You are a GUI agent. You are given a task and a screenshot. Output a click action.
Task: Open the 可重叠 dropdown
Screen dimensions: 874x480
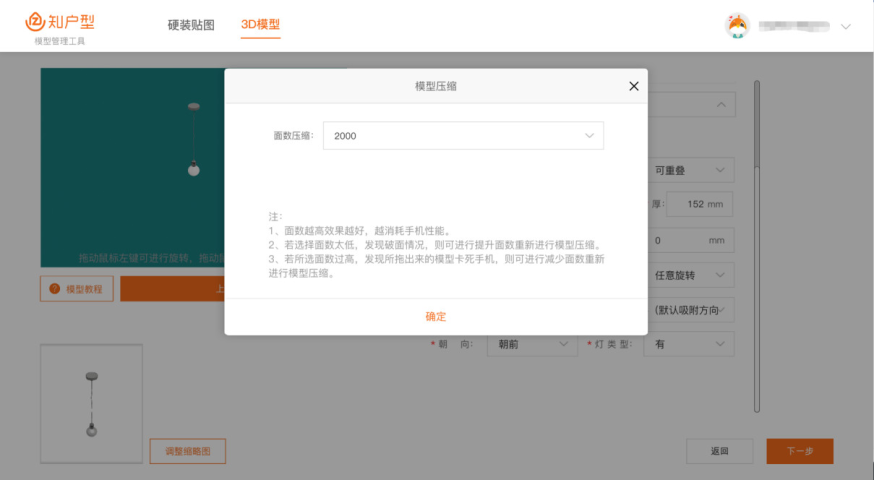click(690, 170)
